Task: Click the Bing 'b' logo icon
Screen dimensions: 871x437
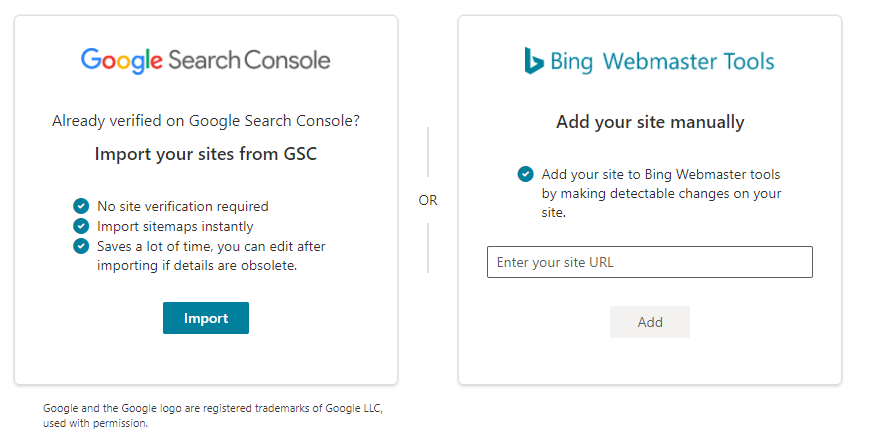Action: pyautogui.click(x=534, y=61)
